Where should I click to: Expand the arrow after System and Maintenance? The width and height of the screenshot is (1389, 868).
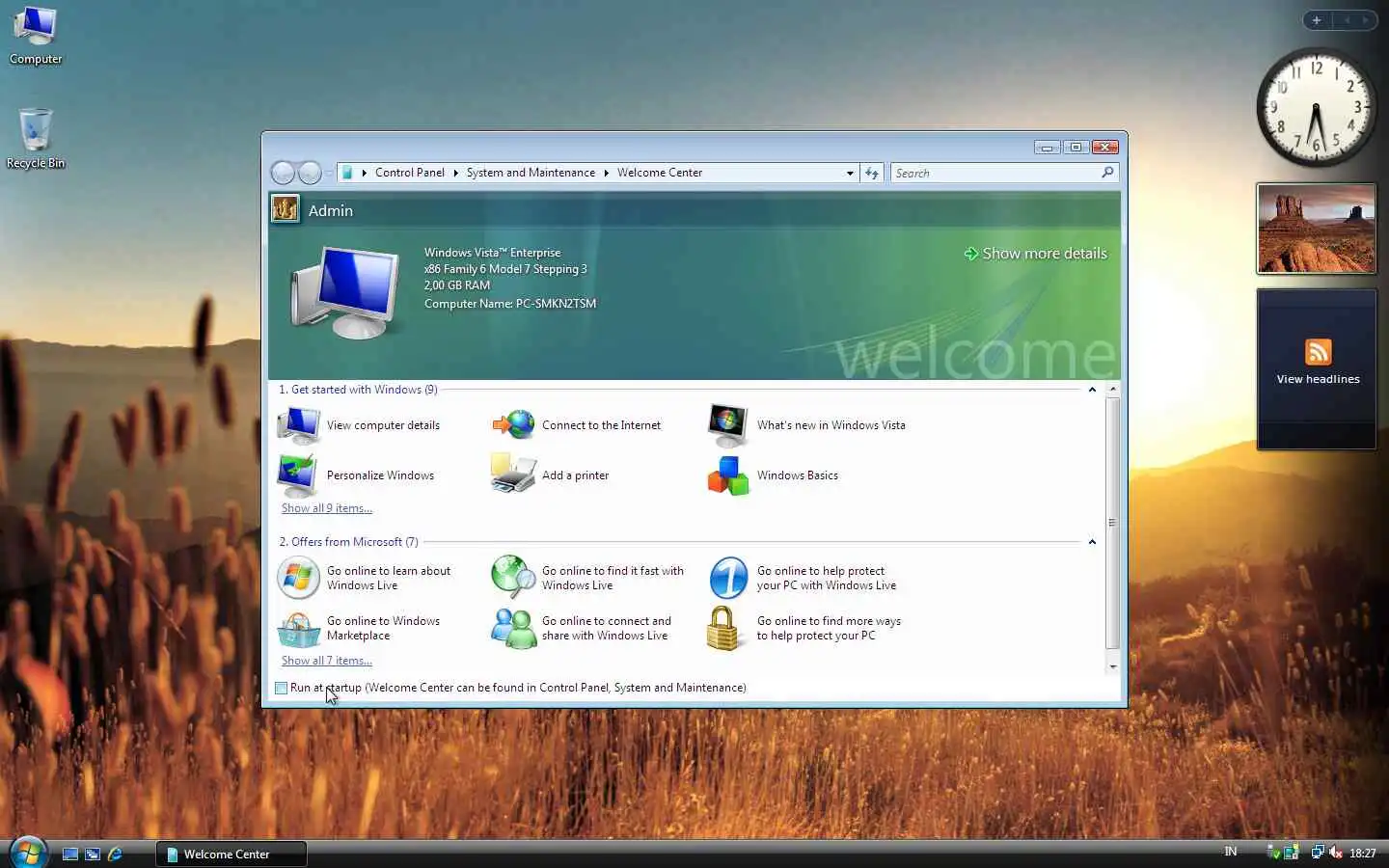coord(606,173)
